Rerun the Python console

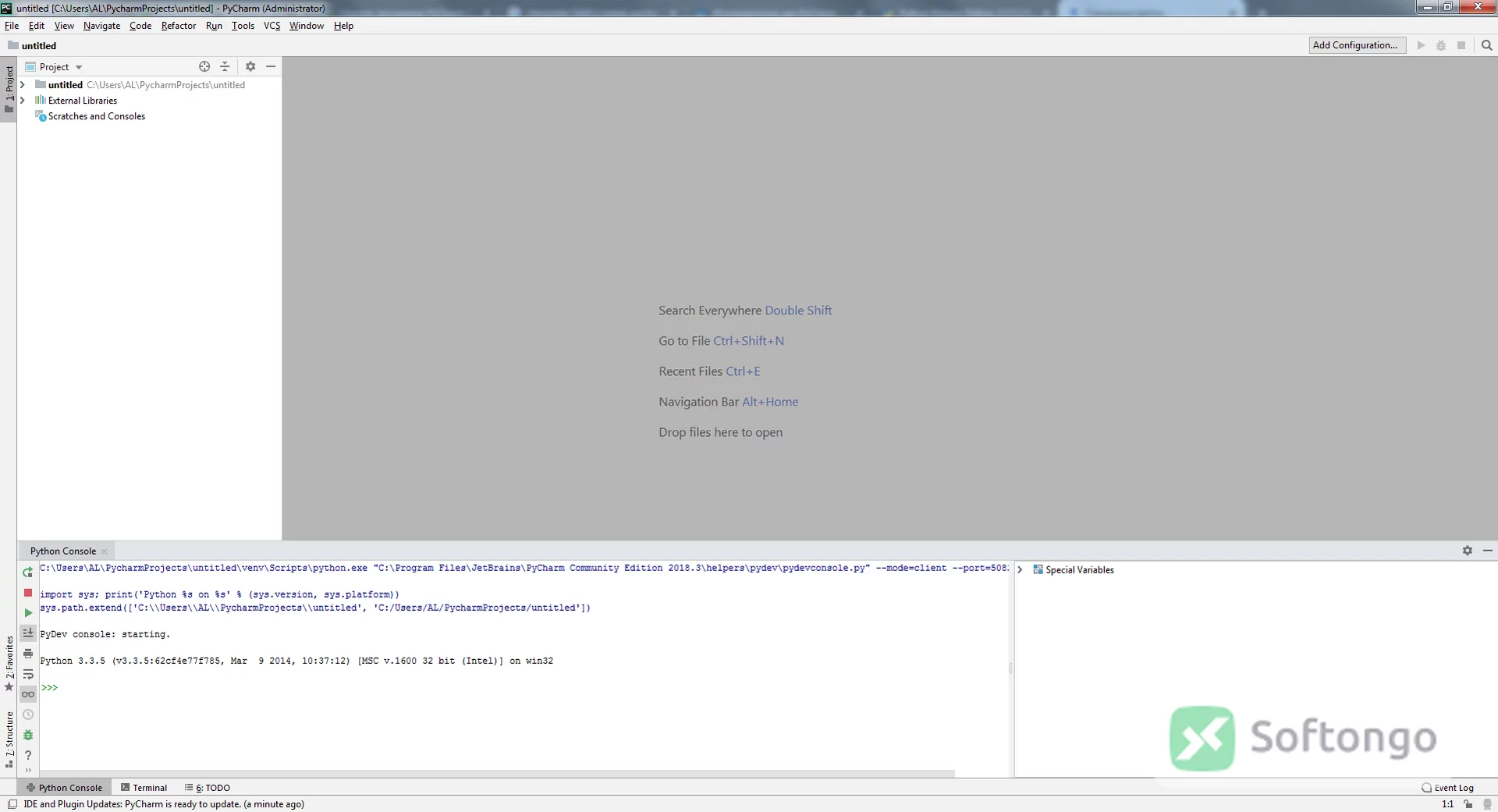point(28,572)
